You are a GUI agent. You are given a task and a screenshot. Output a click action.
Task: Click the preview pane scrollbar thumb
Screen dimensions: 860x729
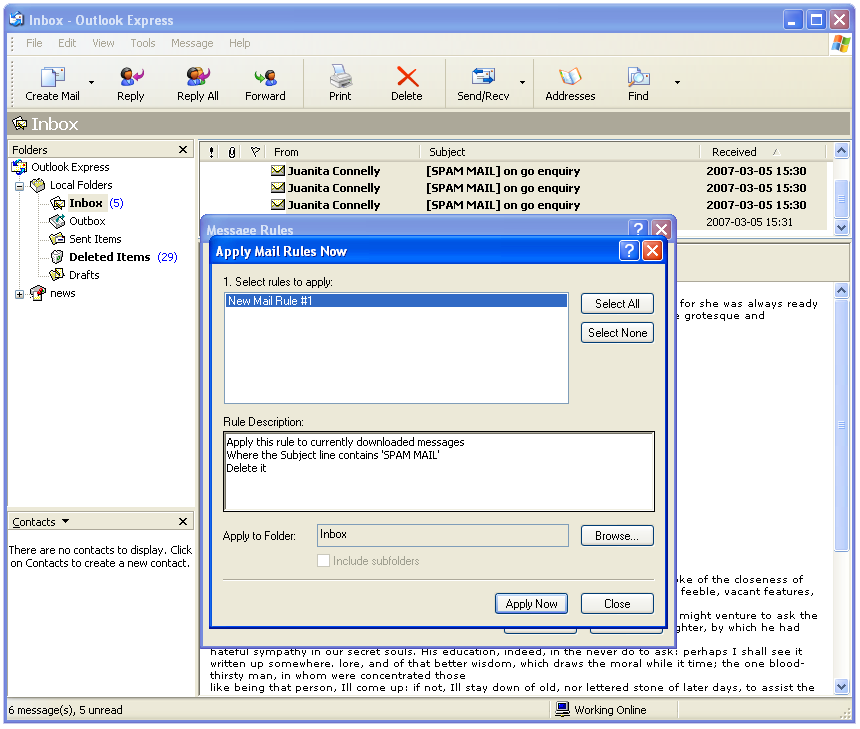coord(841,425)
